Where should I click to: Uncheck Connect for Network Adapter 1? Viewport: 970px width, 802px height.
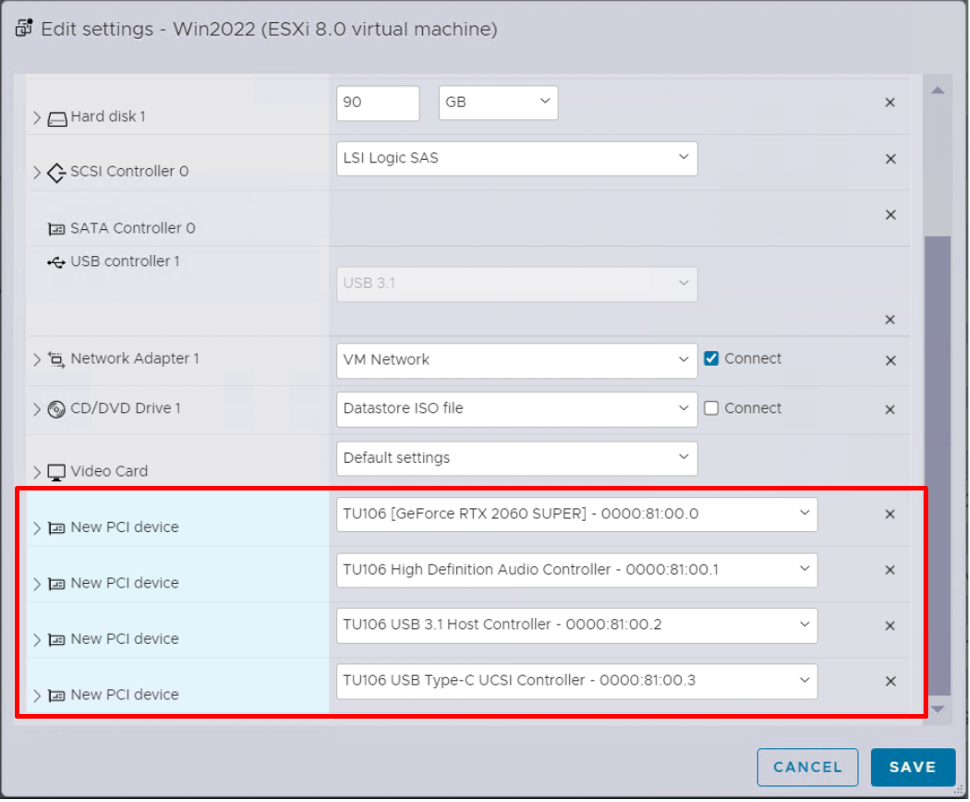pos(711,359)
